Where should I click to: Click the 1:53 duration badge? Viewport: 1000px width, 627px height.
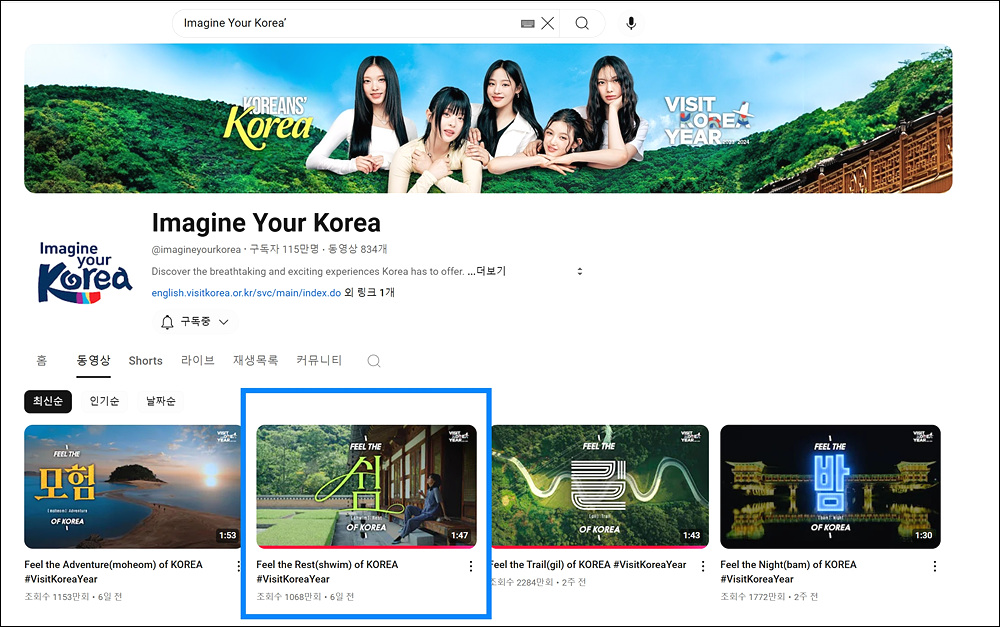pos(228,536)
